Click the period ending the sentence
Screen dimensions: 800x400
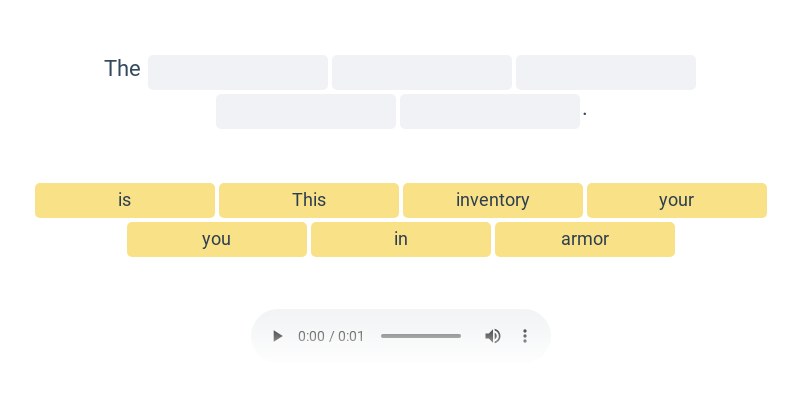point(585,115)
